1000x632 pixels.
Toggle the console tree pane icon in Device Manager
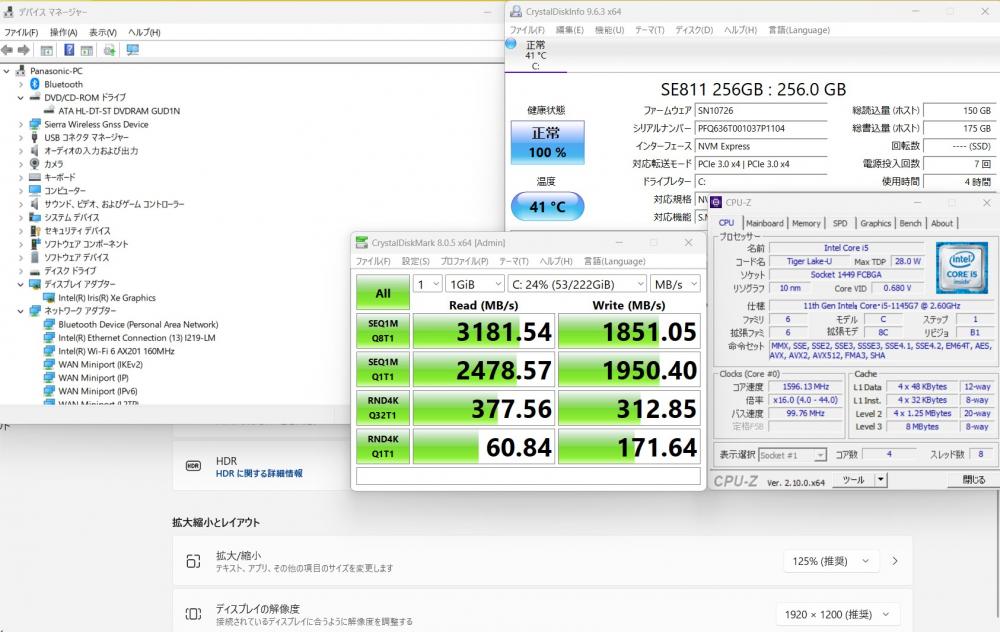point(47,50)
